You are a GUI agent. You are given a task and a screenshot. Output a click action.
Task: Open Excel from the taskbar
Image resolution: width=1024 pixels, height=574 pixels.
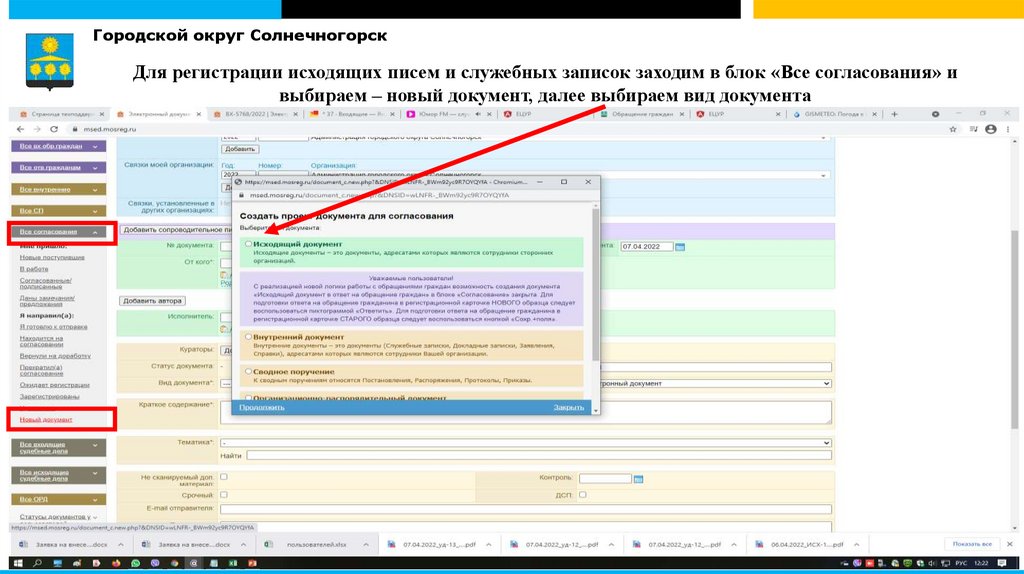(233, 563)
